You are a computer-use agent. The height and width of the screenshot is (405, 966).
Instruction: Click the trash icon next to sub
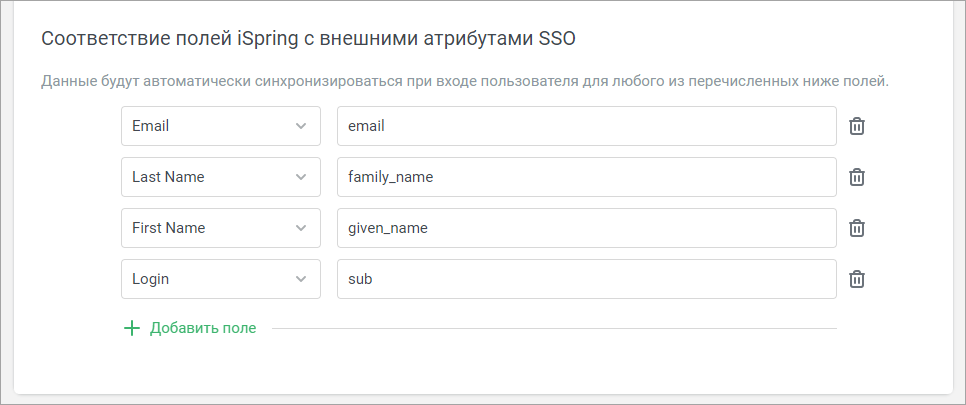[x=857, y=279]
